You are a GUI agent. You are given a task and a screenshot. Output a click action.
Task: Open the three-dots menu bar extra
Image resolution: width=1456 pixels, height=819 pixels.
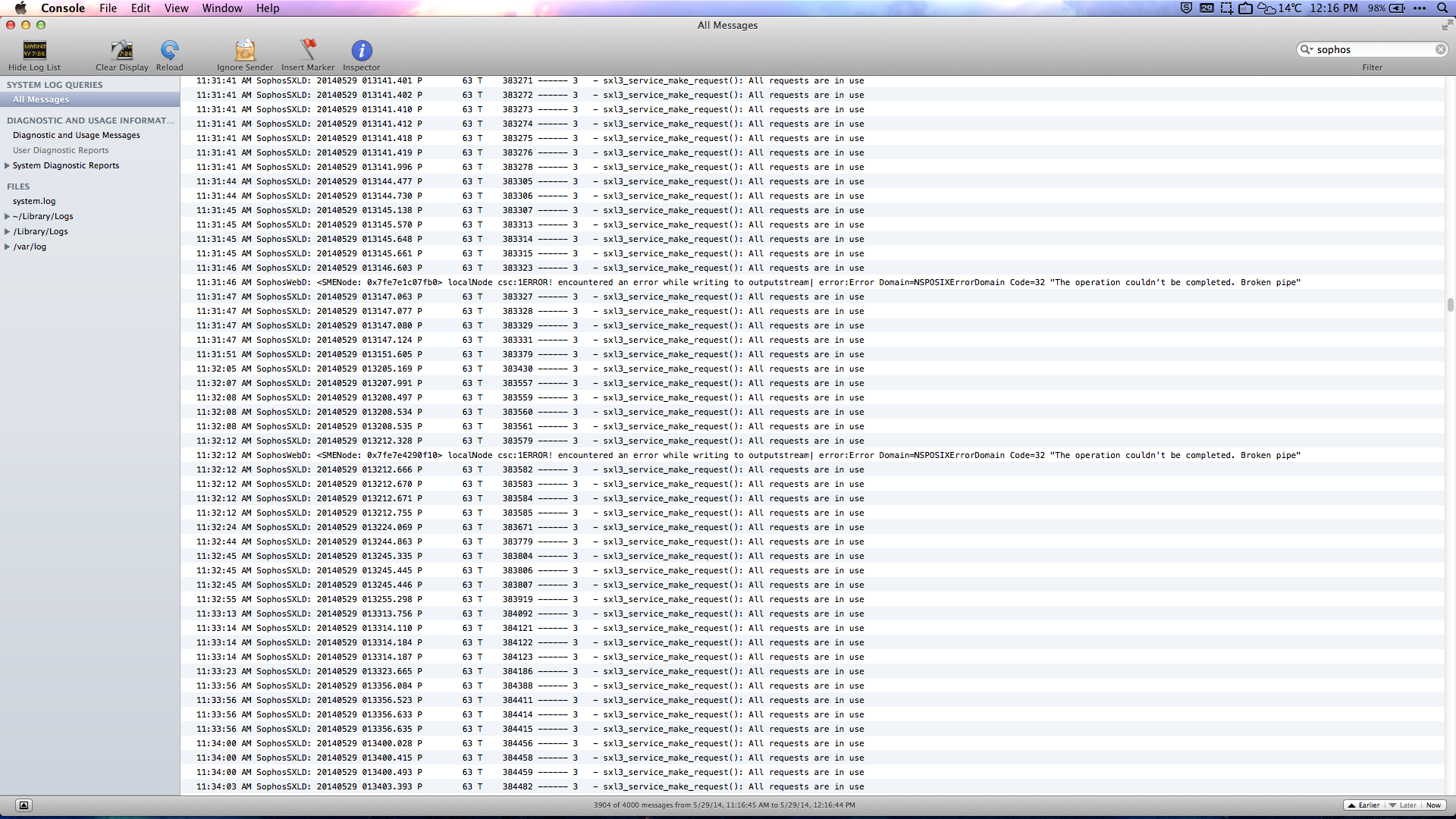[1420, 8]
